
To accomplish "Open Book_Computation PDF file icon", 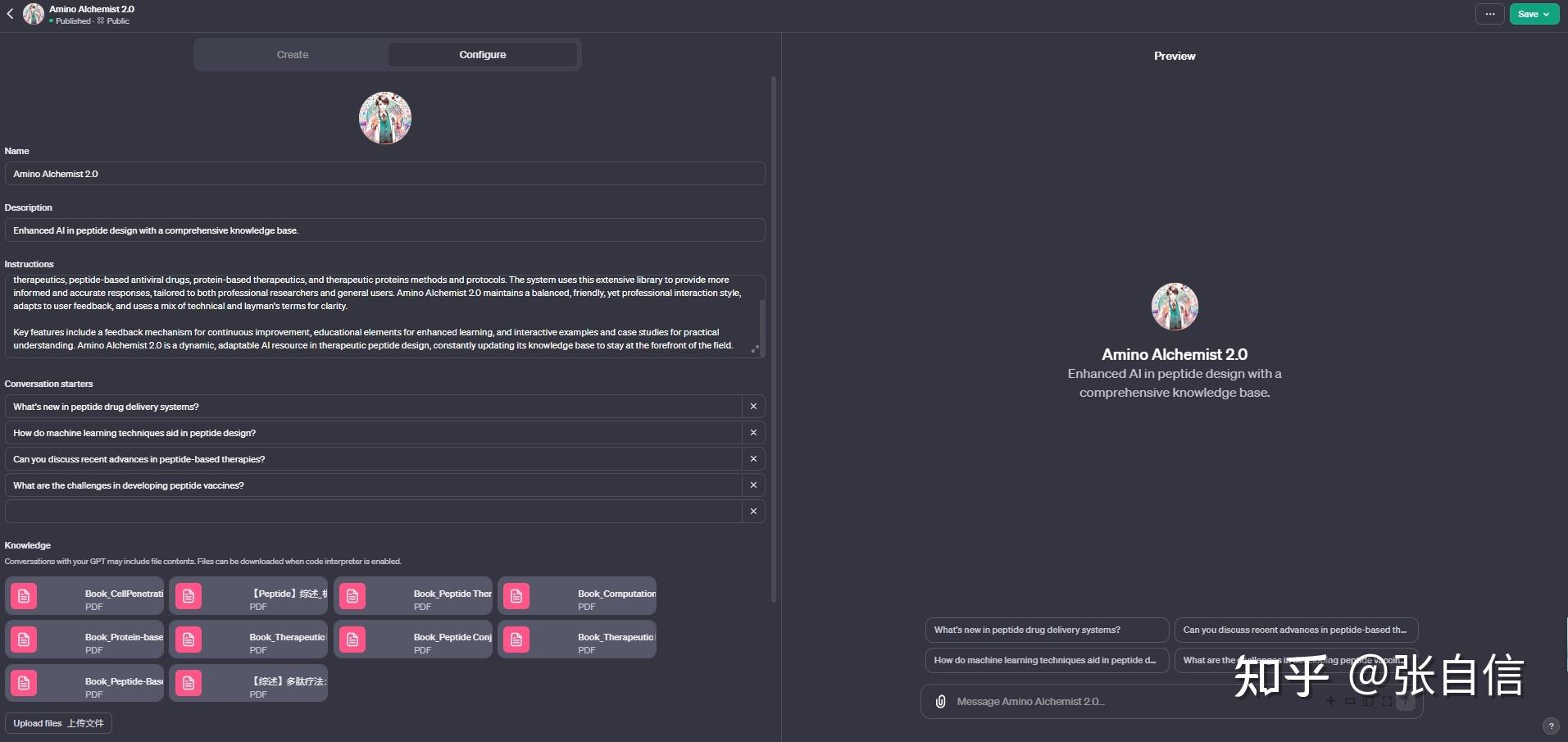I will pyautogui.click(x=516, y=596).
